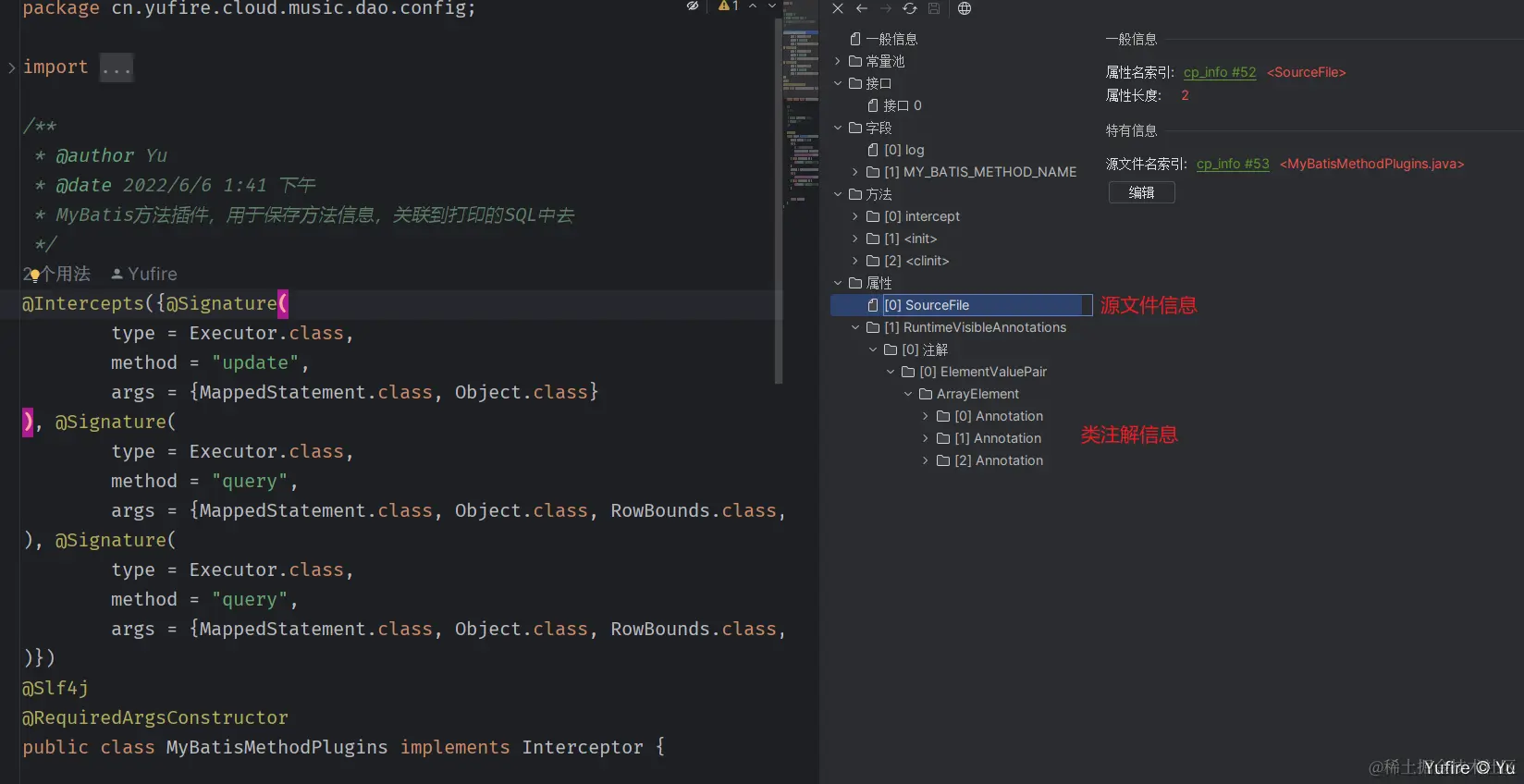Click the 2个用法 usages hint
The height and width of the screenshot is (784, 1524).
pyautogui.click(x=56, y=274)
